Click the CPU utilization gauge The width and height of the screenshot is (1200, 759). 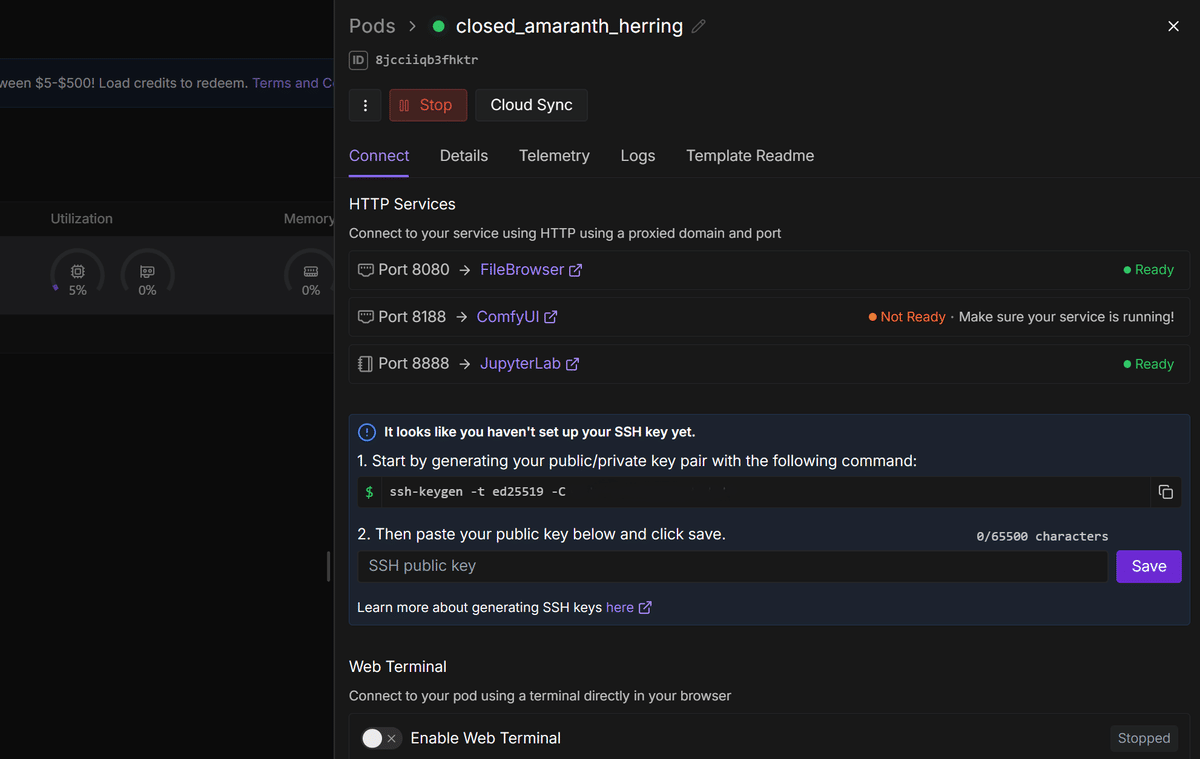click(x=78, y=274)
